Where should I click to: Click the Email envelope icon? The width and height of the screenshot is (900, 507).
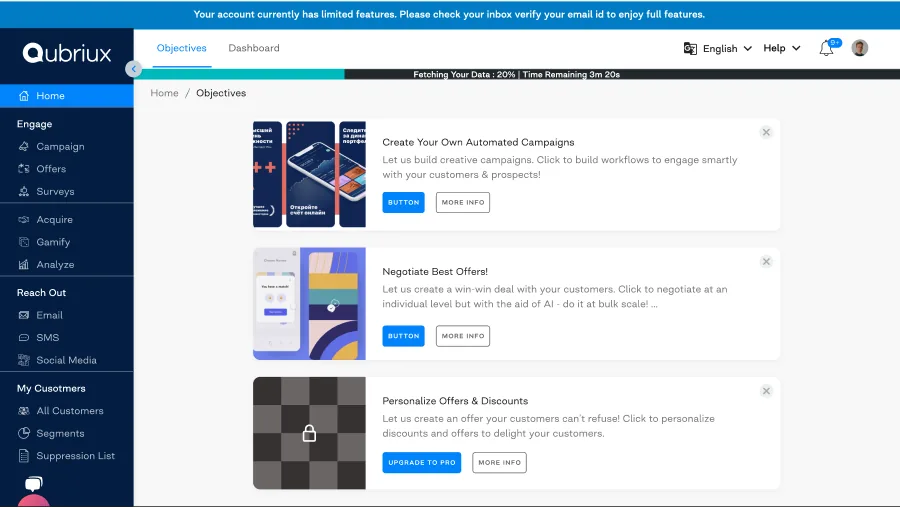[x=24, y=315]
